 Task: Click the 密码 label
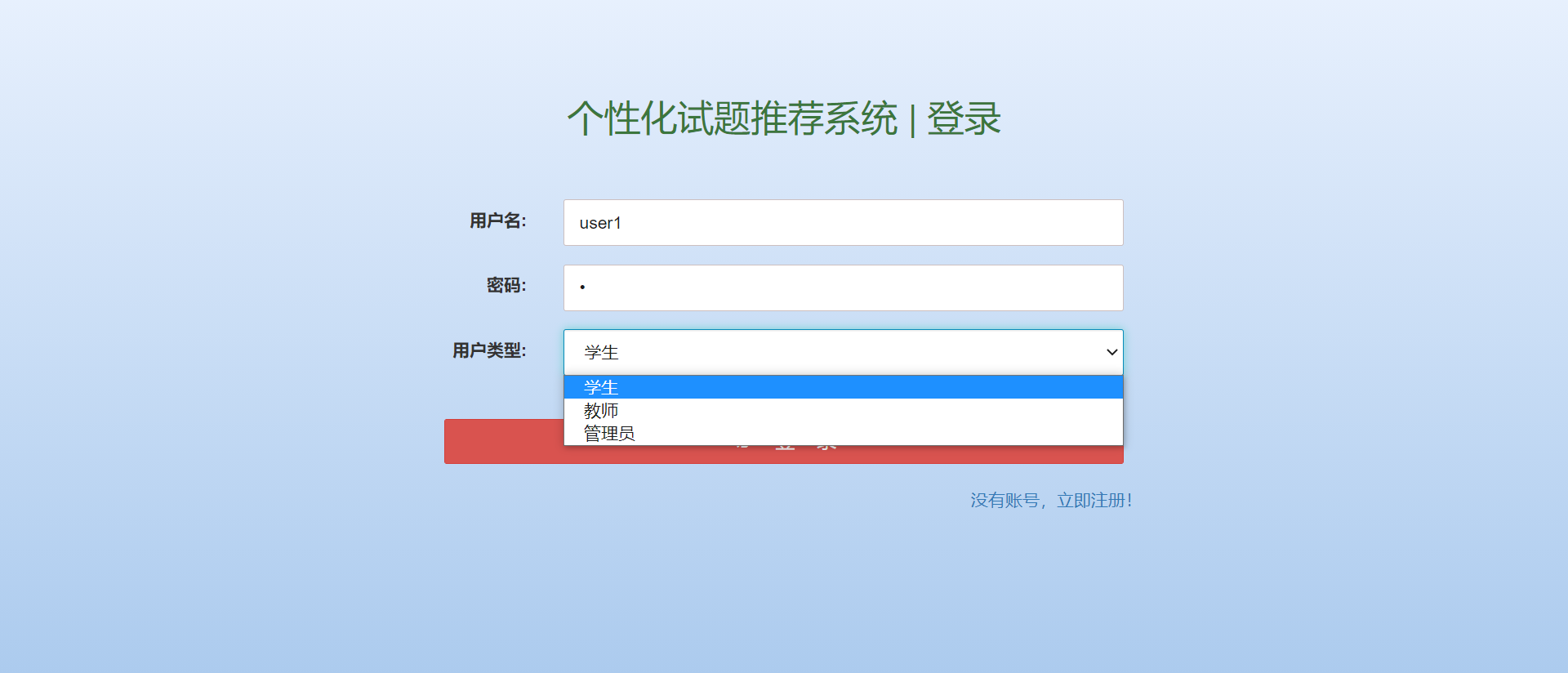click(x=506, y=285)
